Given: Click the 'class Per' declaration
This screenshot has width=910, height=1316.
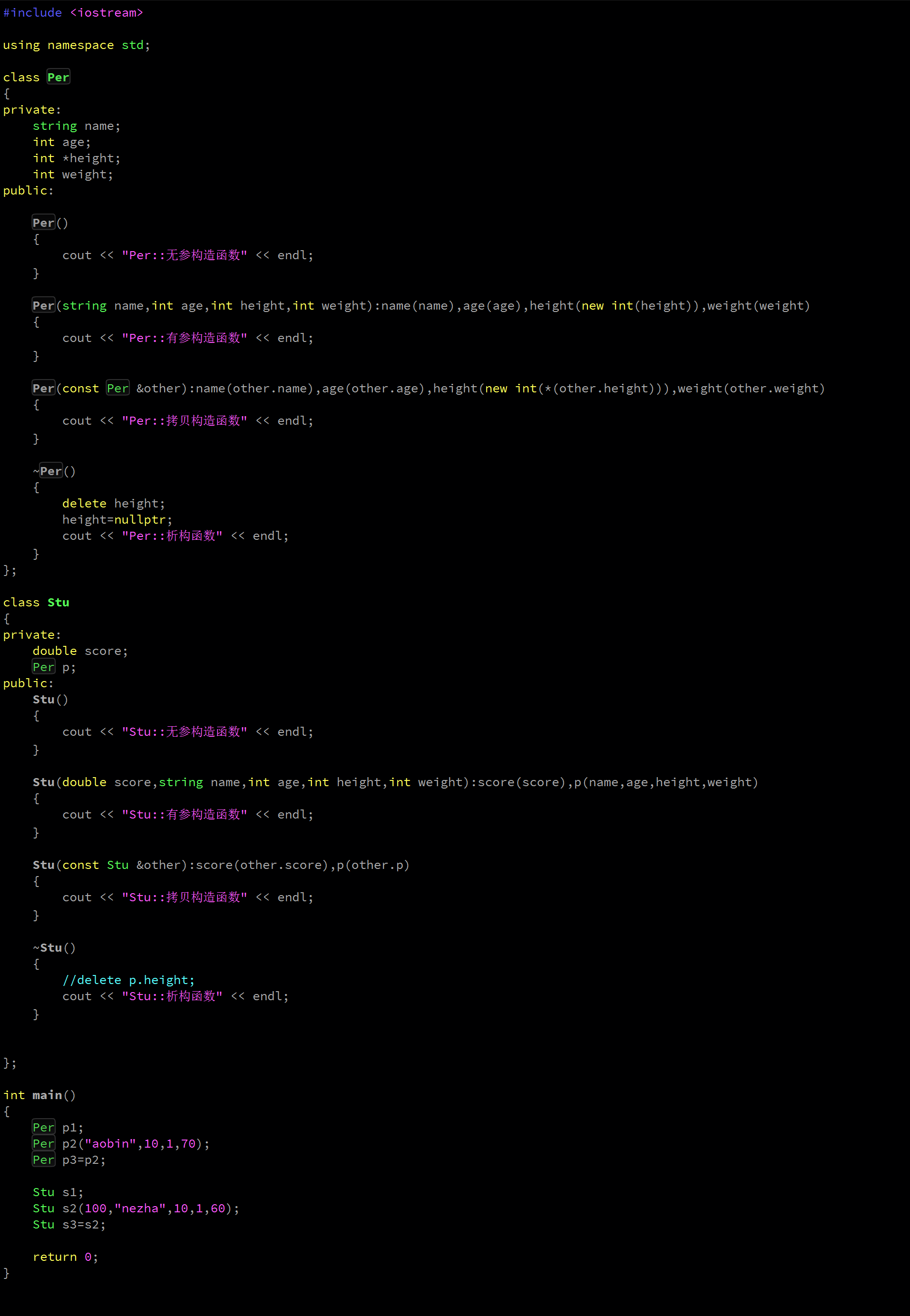Looking at the screenshot, I should 37,77.
